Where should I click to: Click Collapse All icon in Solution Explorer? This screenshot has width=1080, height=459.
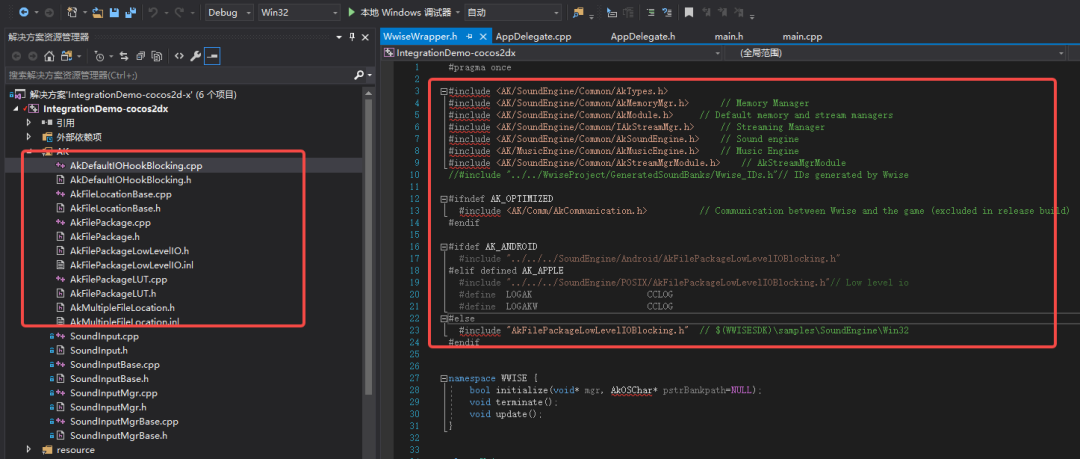click(x=139, y=56)
